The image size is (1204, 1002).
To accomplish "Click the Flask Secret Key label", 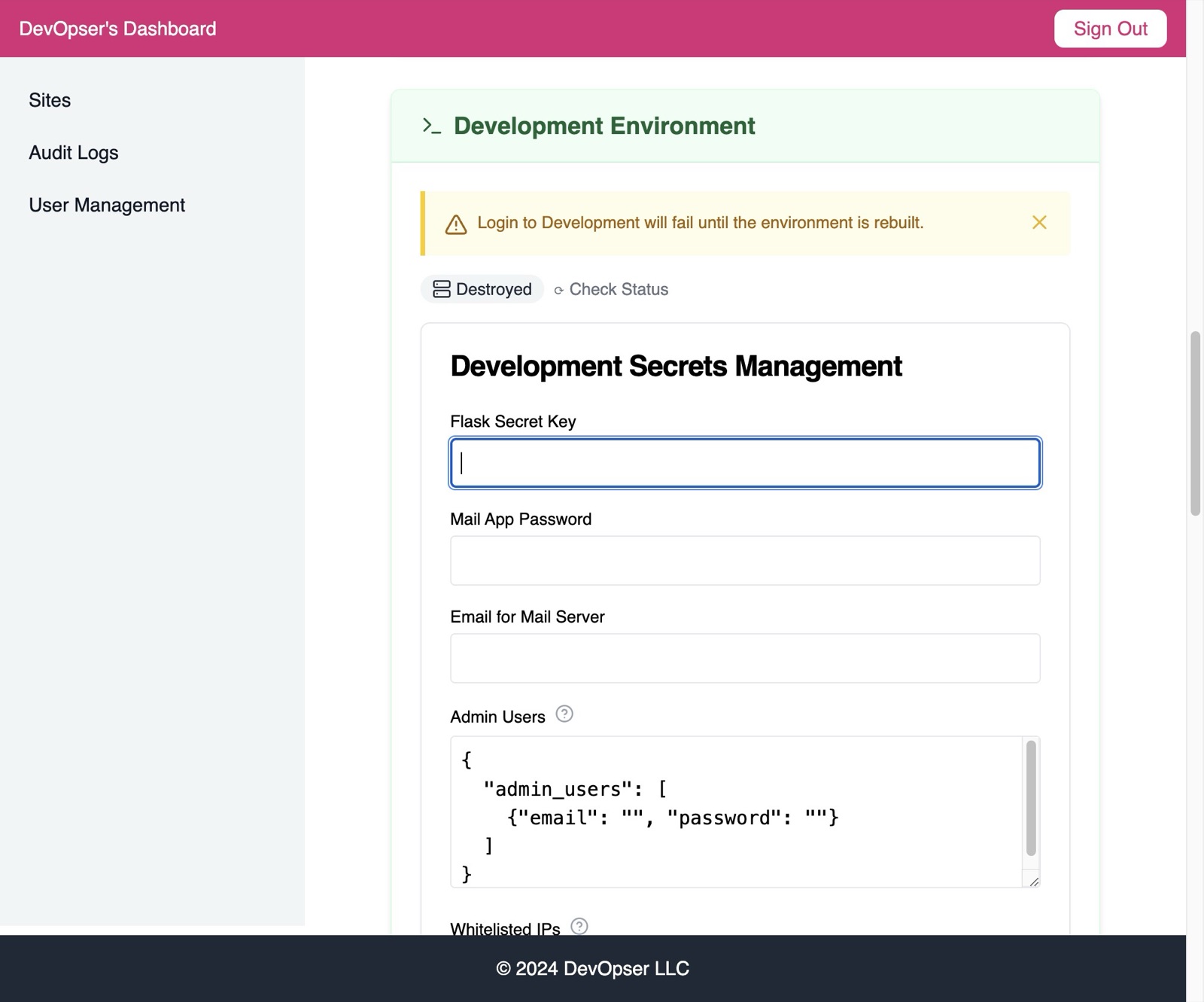I will (513, 422).
